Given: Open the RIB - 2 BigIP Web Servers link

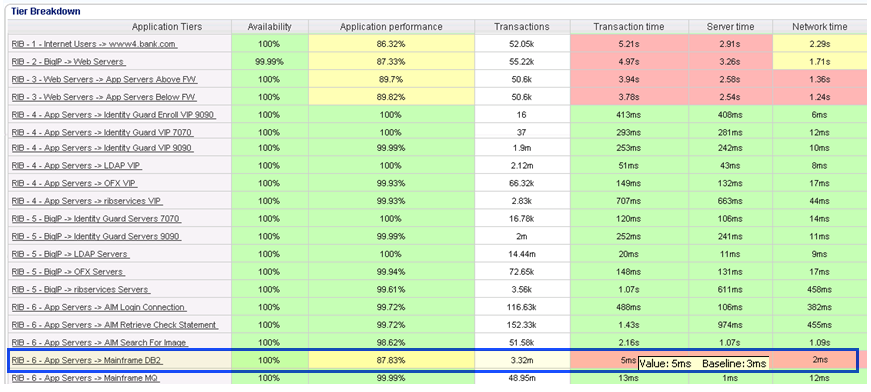Looking at the screenshot, I should click(x=68, y=62).
